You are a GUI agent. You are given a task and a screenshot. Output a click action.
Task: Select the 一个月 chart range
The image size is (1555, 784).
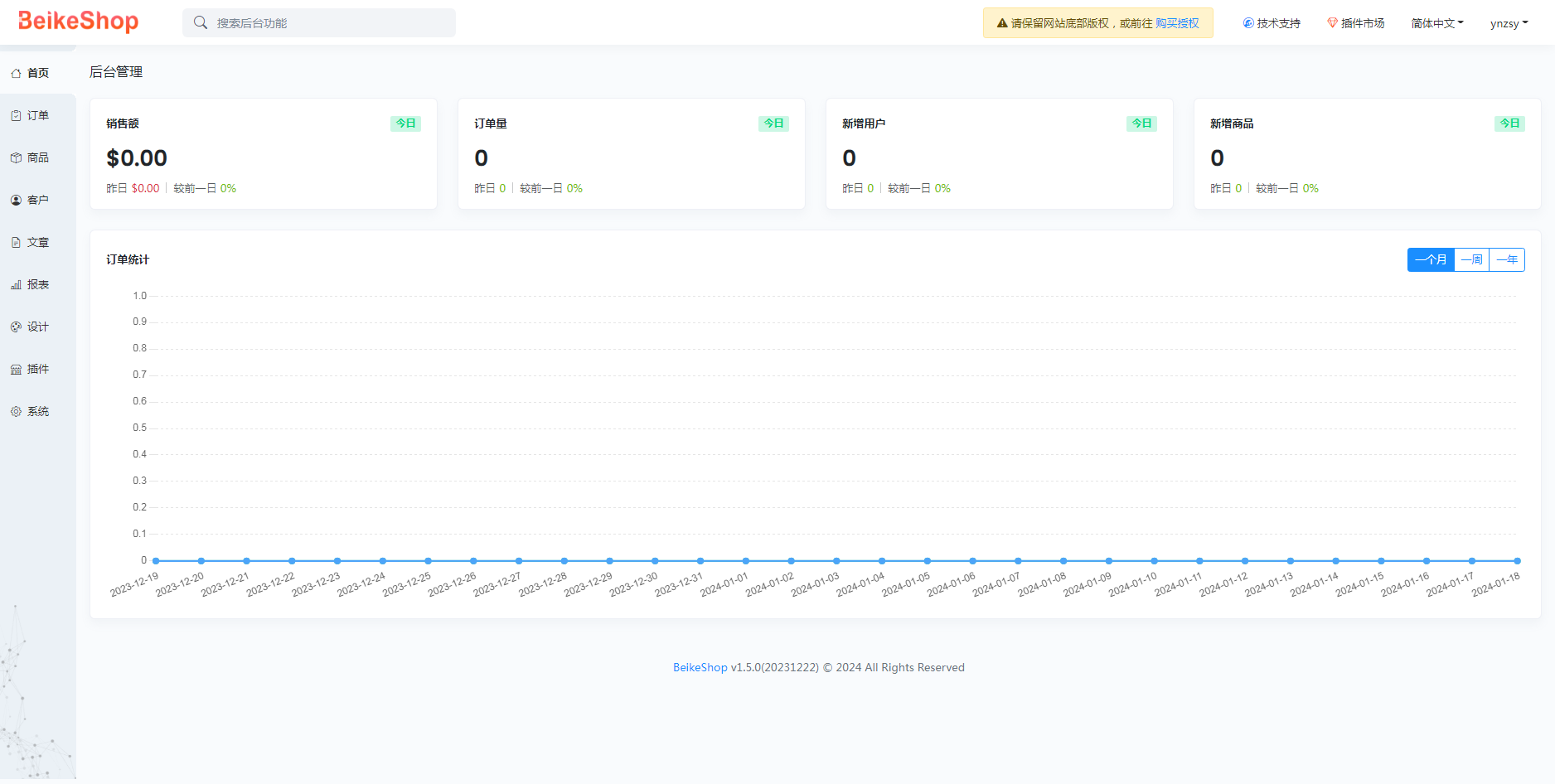(1431, 260)
